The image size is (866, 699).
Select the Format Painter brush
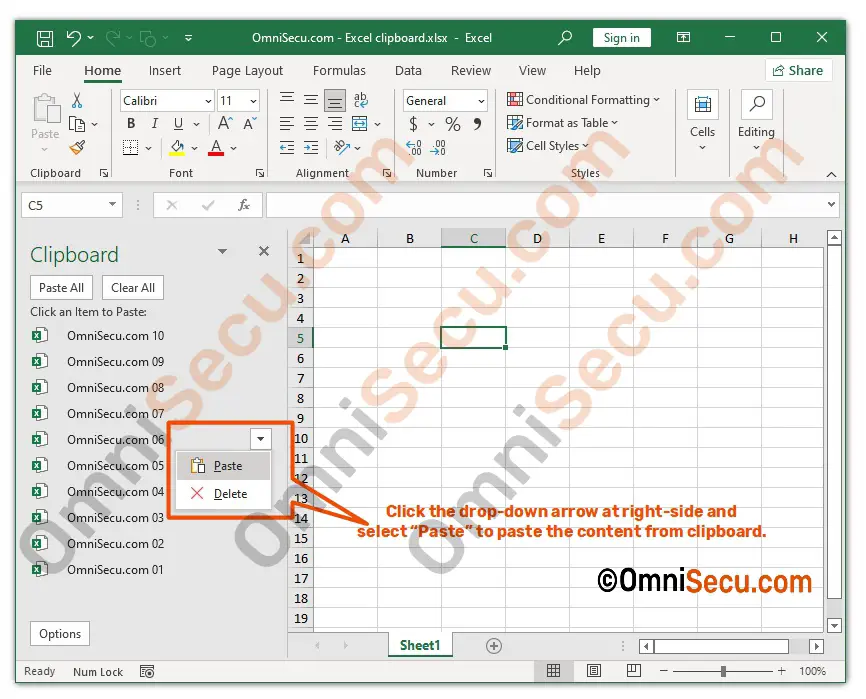[77, 147]
